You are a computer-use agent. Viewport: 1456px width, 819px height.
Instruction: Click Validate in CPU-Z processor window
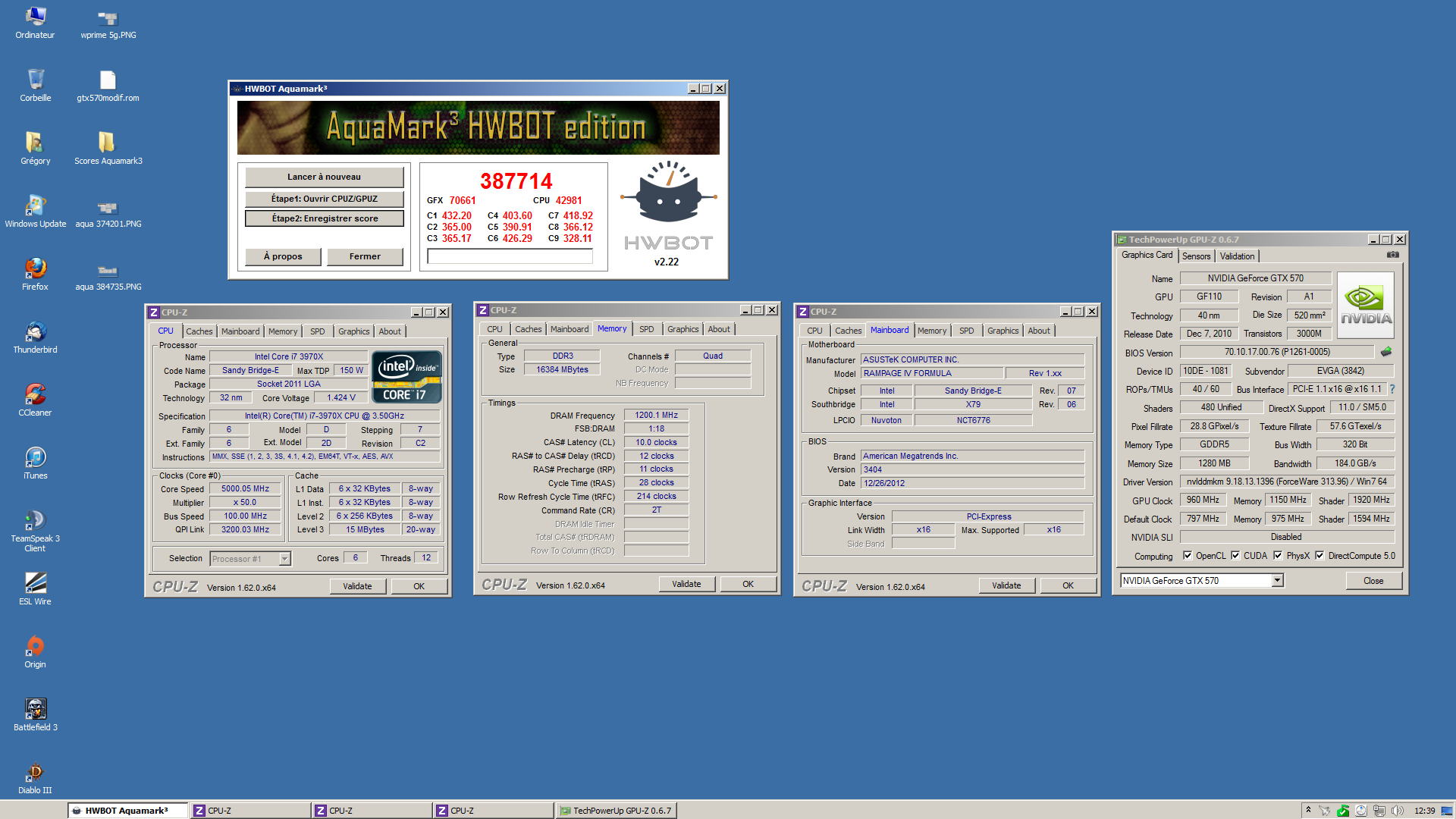coord(357,586)
